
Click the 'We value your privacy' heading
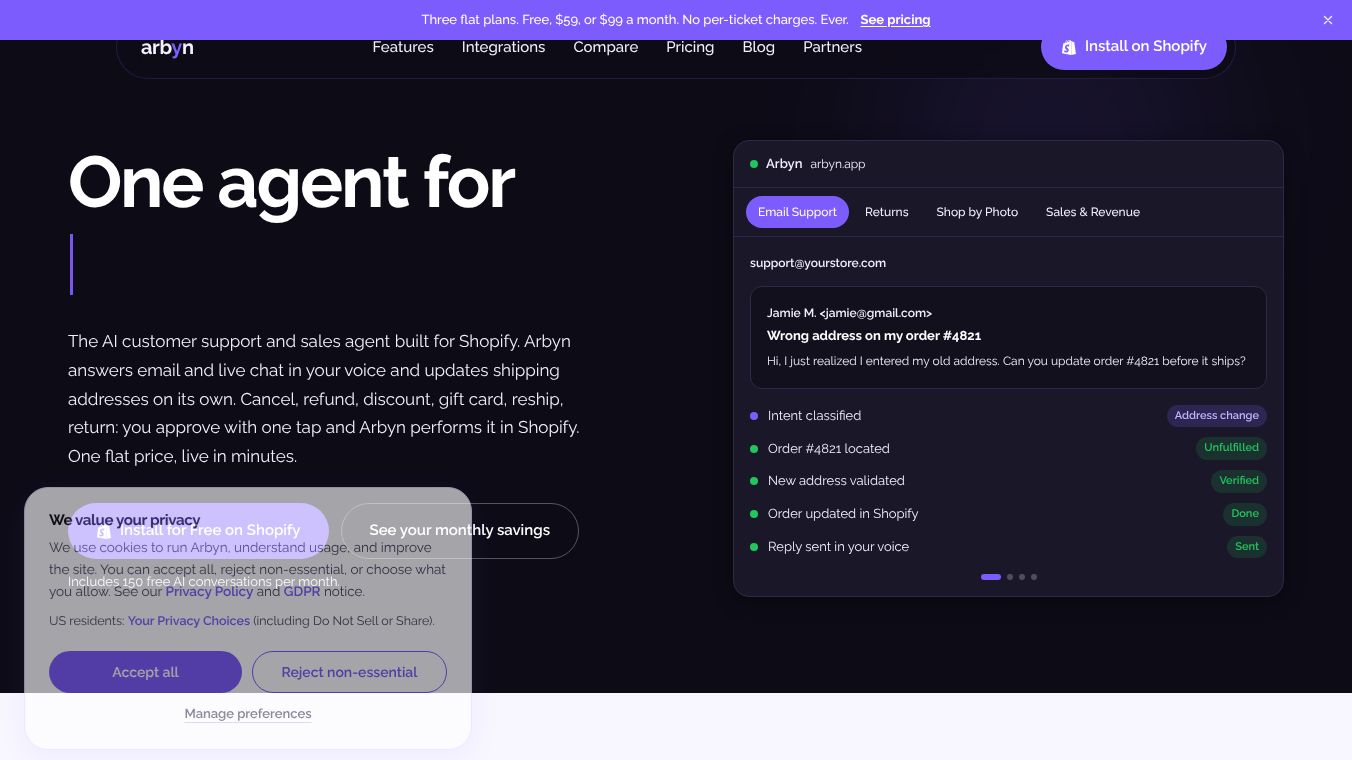pyautogui.click(x=125, y=520)
